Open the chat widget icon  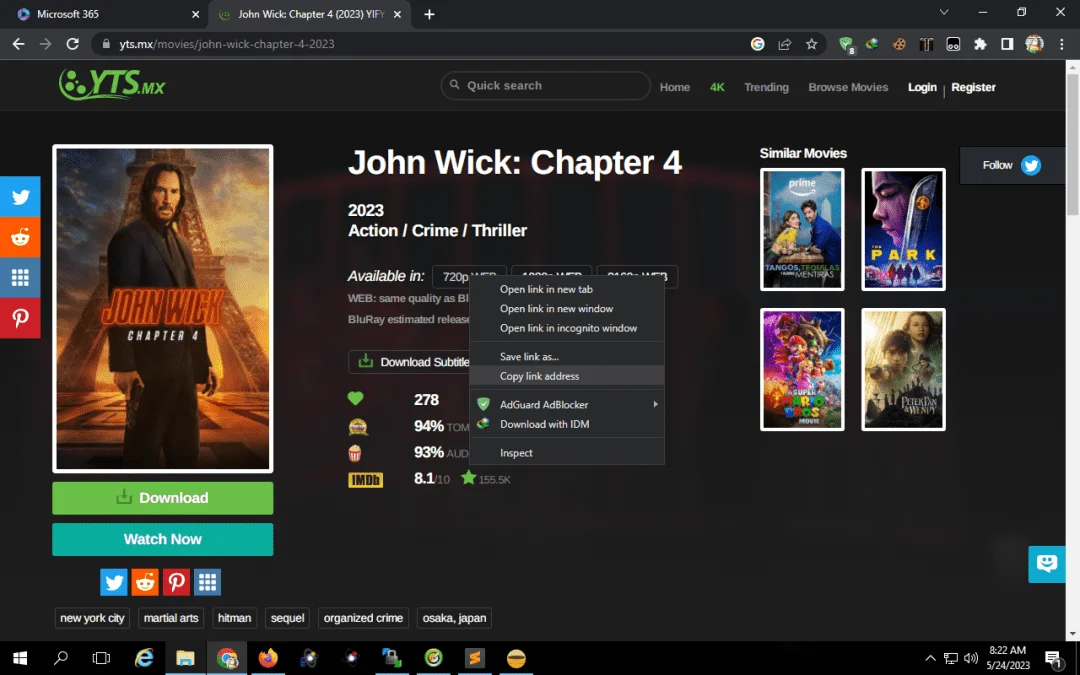click(x=1047, y=564)
